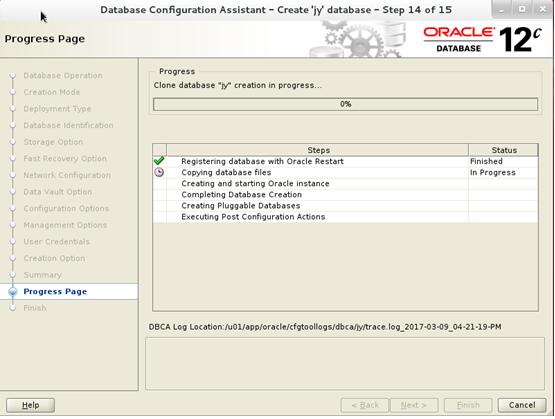
Task: Click the disabled Back button
Action: (365, 405)
